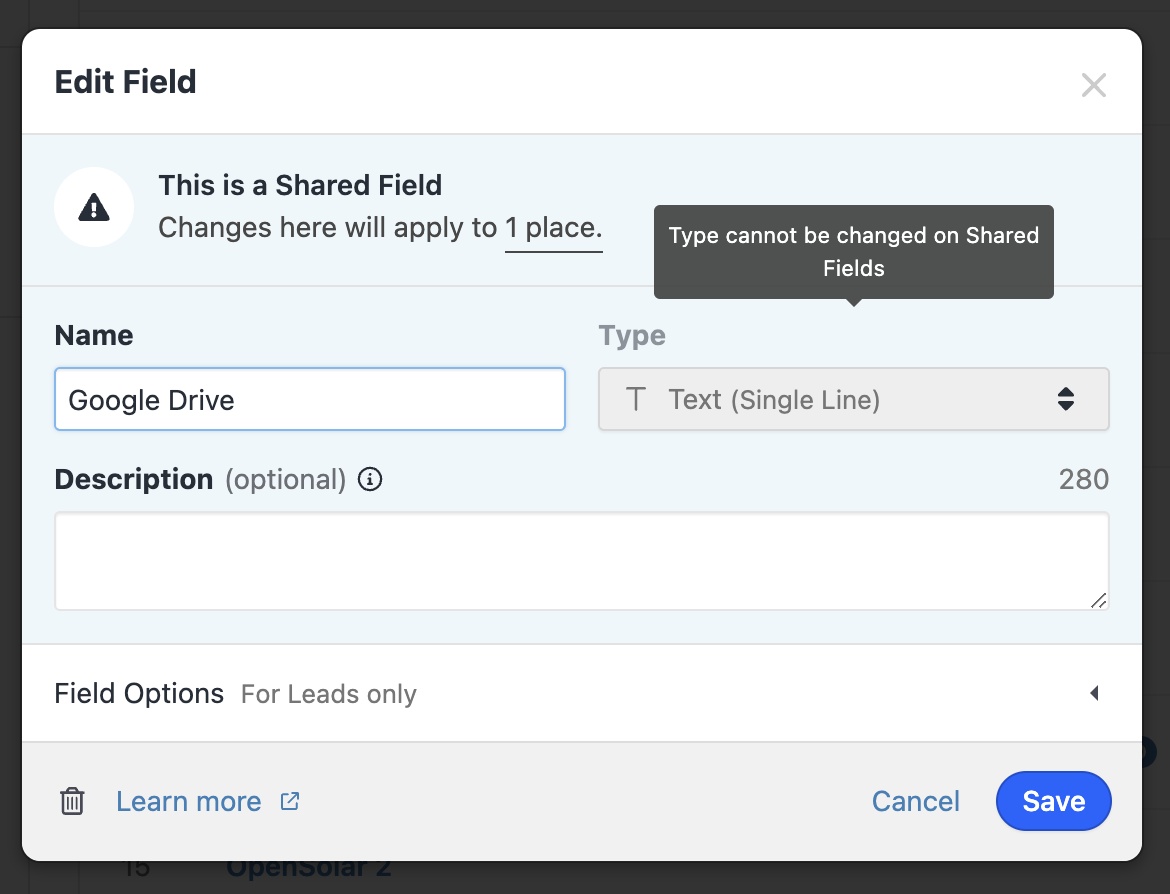1170x894 pixels.
Task: Click the Description info icon
Action: [x=370, y=480]
